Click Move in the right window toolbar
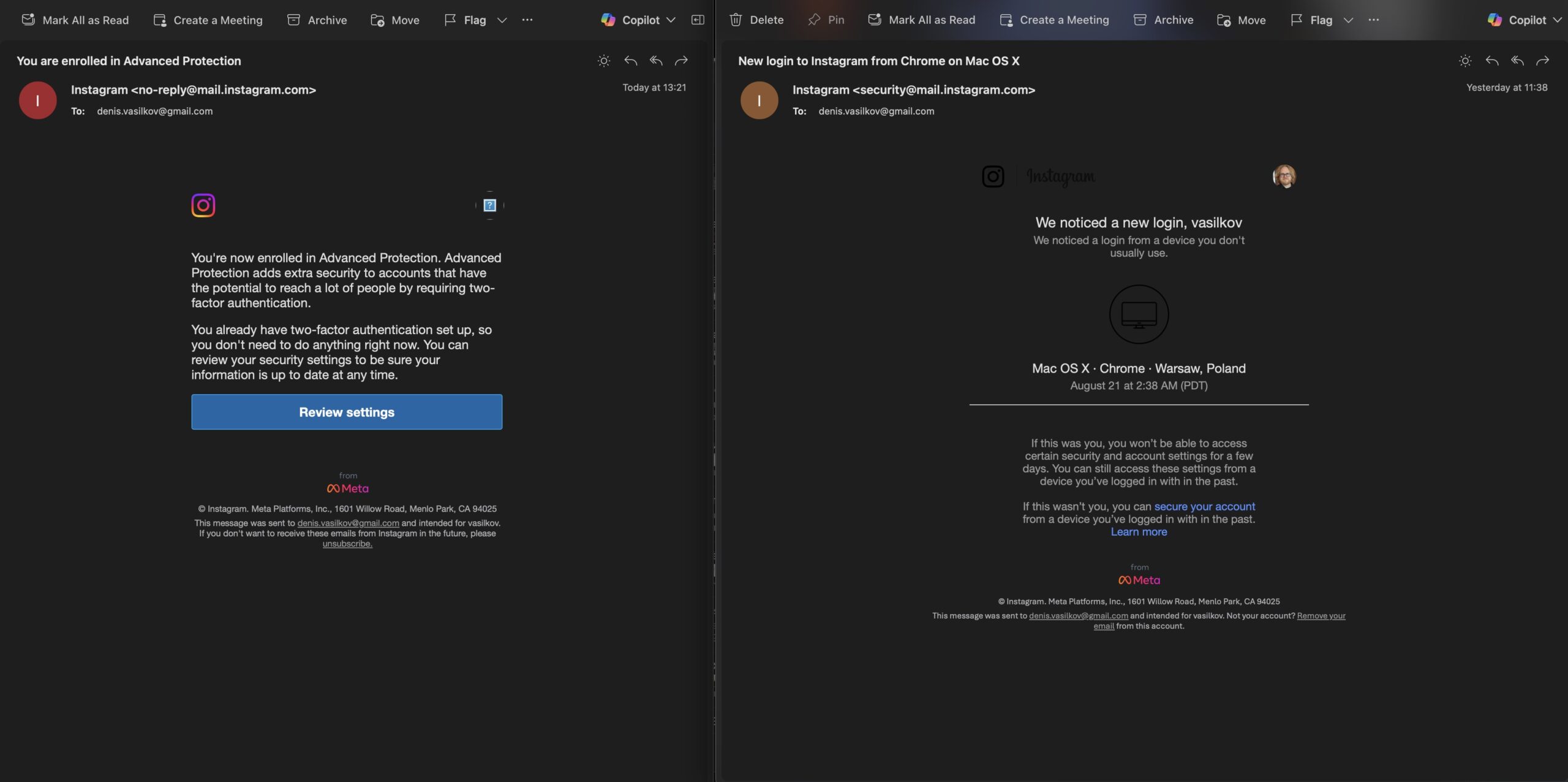1568x782 pixels. (1242, 20)
